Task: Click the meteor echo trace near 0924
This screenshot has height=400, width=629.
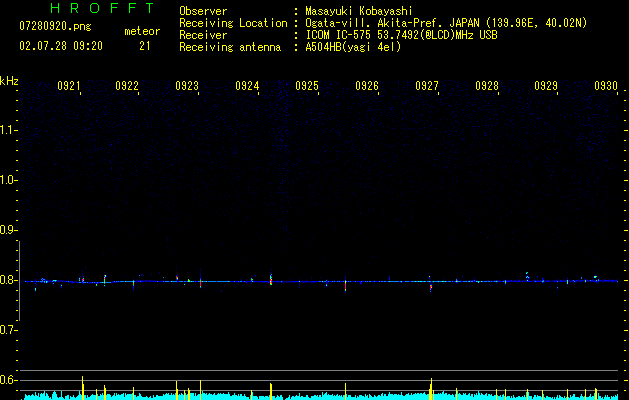Action: click(x=271, y=279)
